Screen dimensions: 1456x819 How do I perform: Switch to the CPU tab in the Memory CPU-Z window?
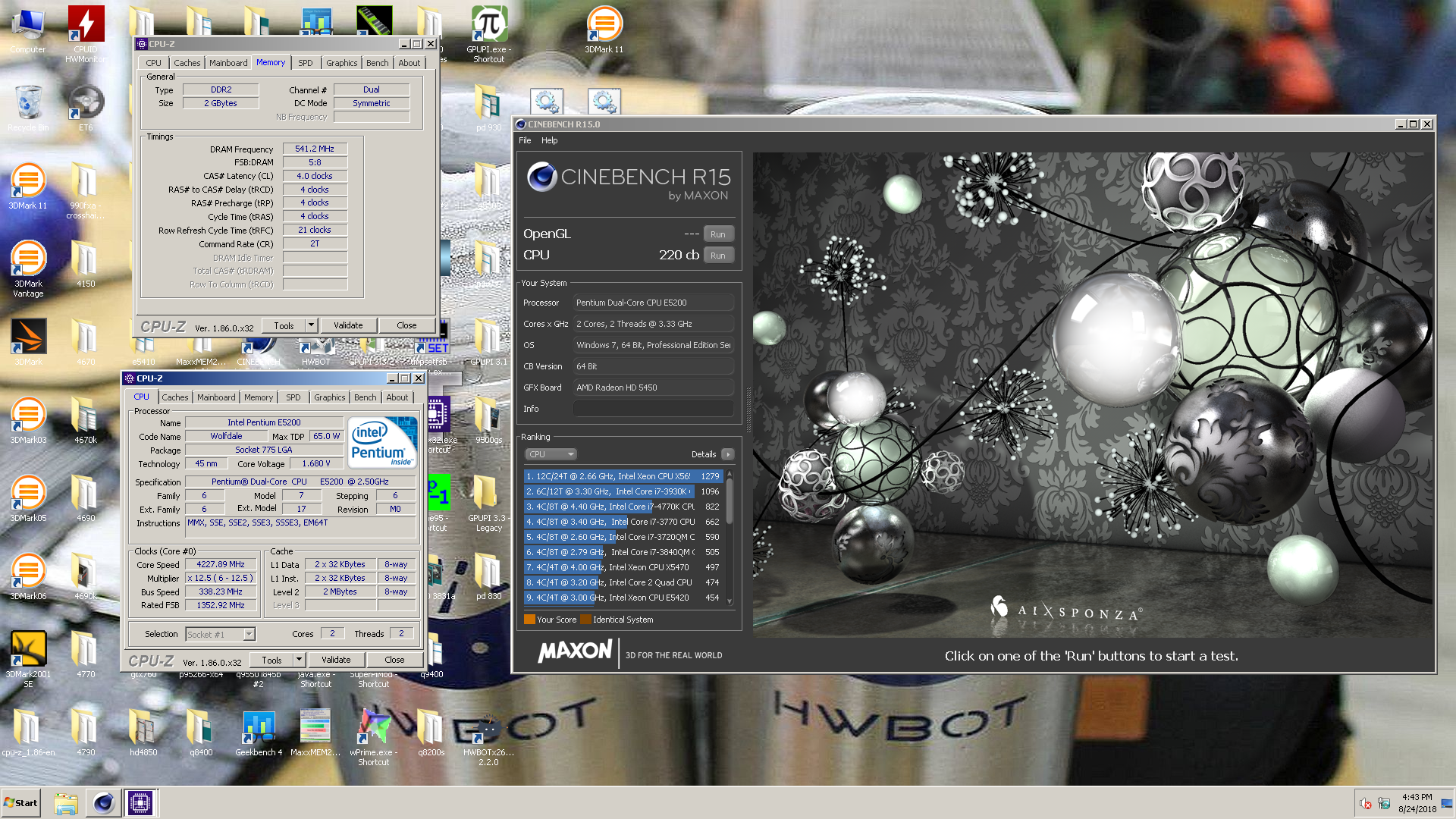coord(153,63)
